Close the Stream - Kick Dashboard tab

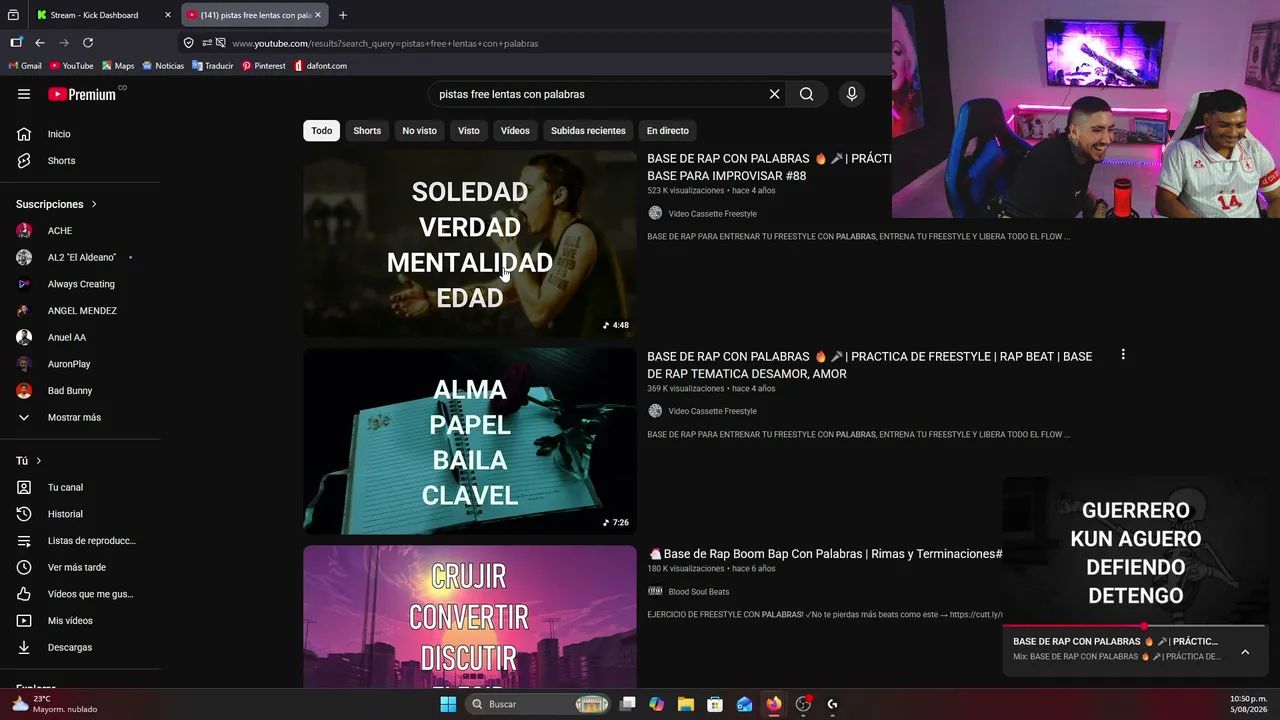(x=168, y=15)
